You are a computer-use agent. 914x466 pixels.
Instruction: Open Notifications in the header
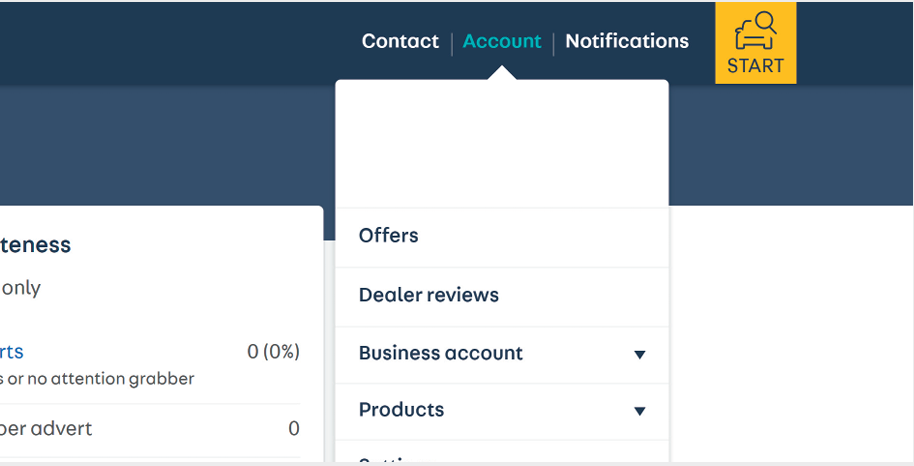tap(627, 41)
